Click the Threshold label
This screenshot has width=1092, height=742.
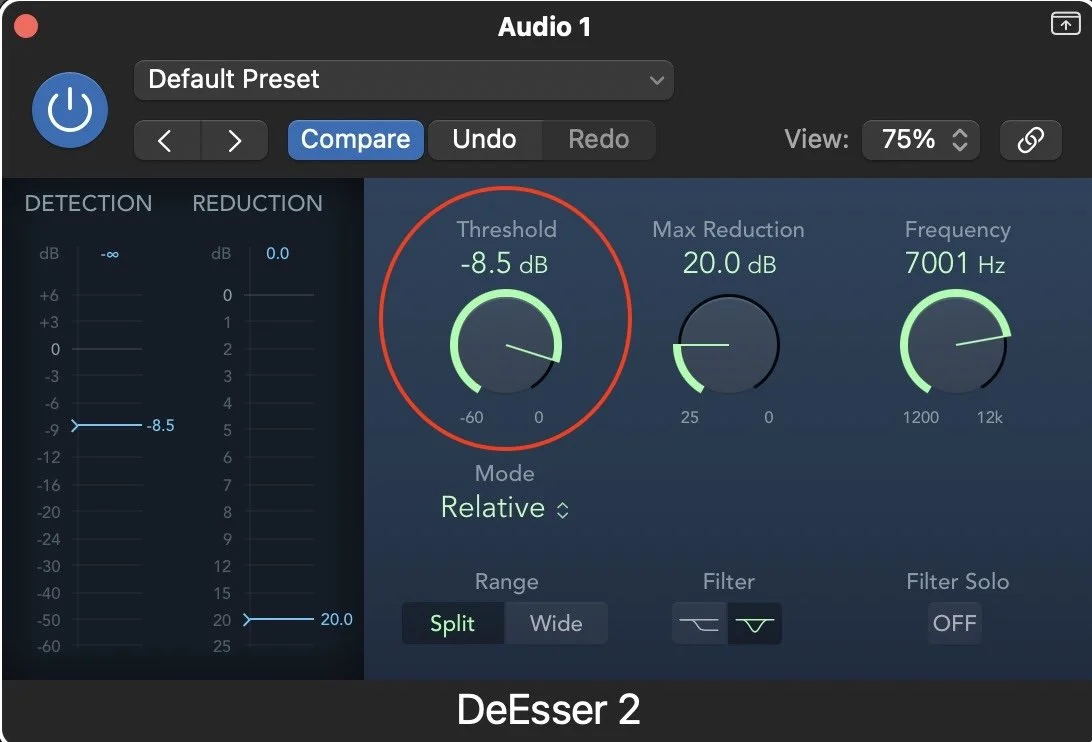506,230
